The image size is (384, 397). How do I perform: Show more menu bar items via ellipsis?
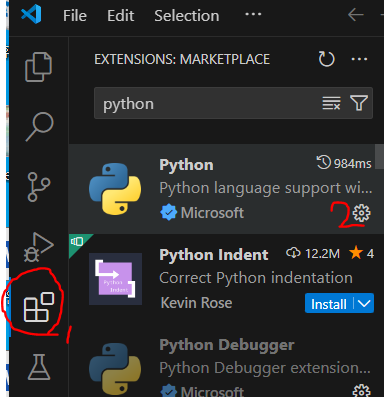[253, 15]
